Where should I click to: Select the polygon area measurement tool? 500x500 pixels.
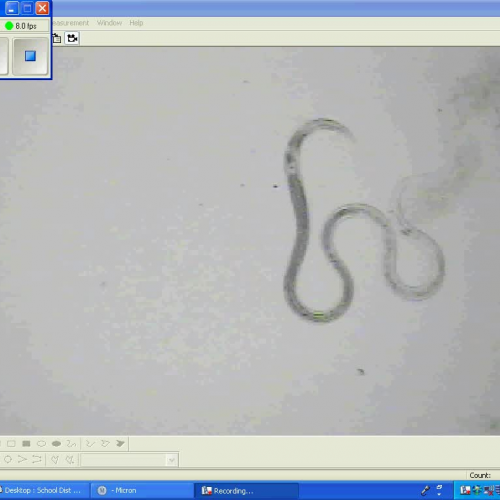coord(55,460)
